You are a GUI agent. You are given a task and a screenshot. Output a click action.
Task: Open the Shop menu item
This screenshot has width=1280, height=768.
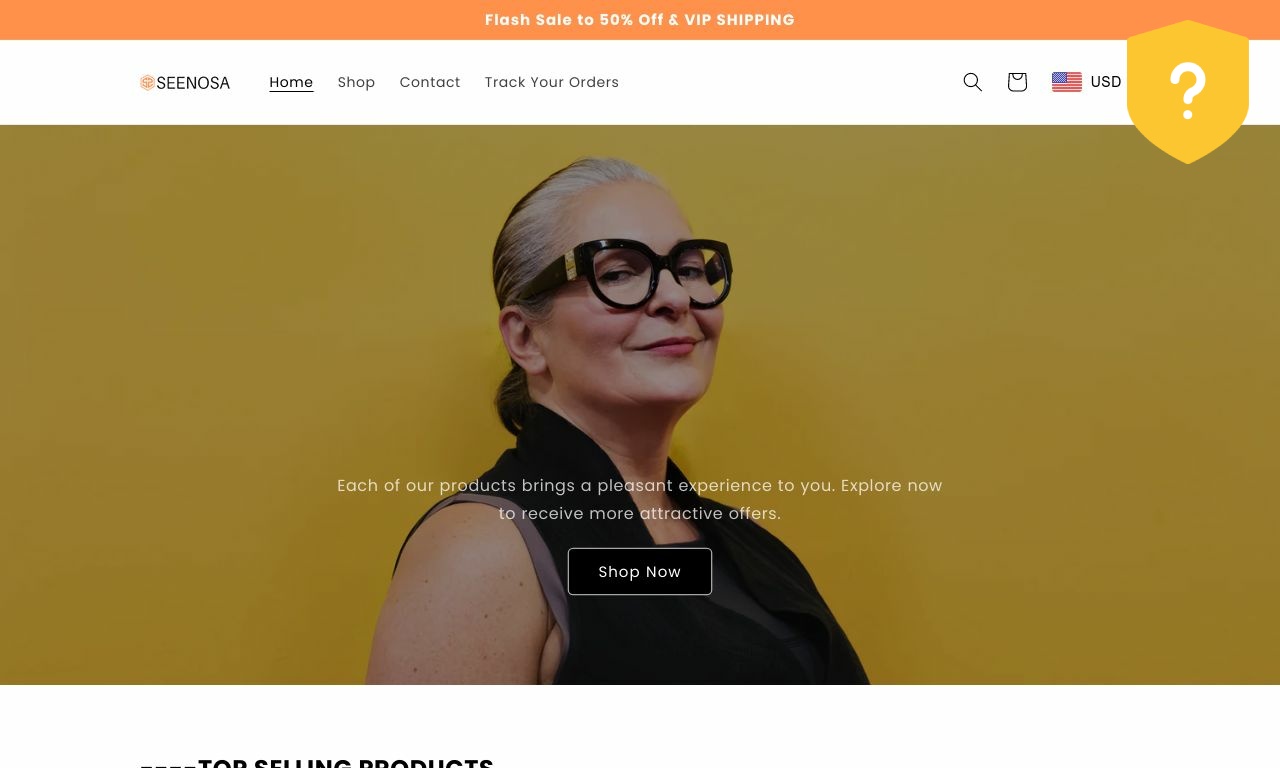tap(356, 82)
